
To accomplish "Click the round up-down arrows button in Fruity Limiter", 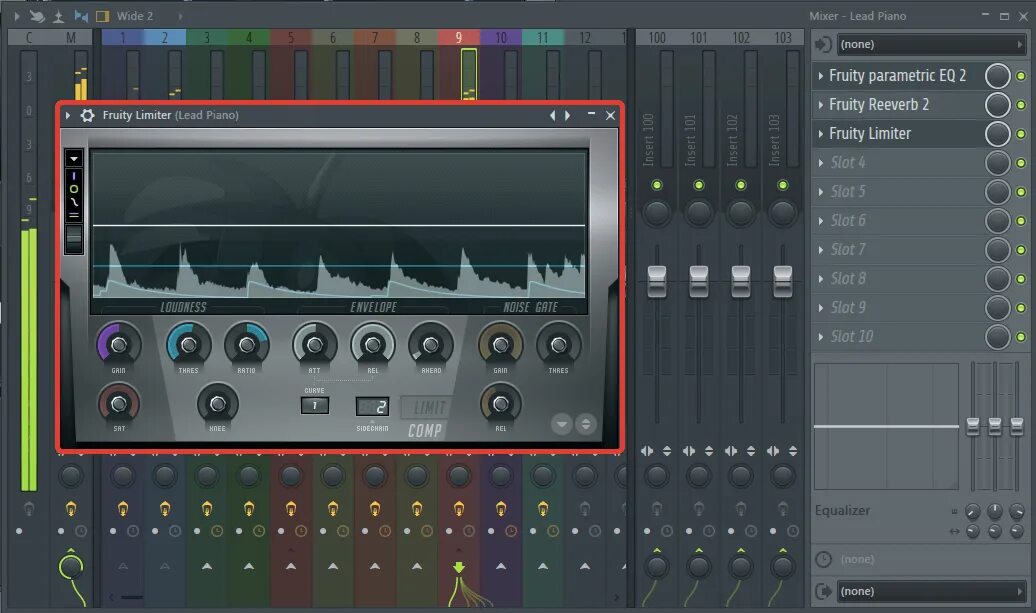I will pyautogui.click(x=585, y=424).
